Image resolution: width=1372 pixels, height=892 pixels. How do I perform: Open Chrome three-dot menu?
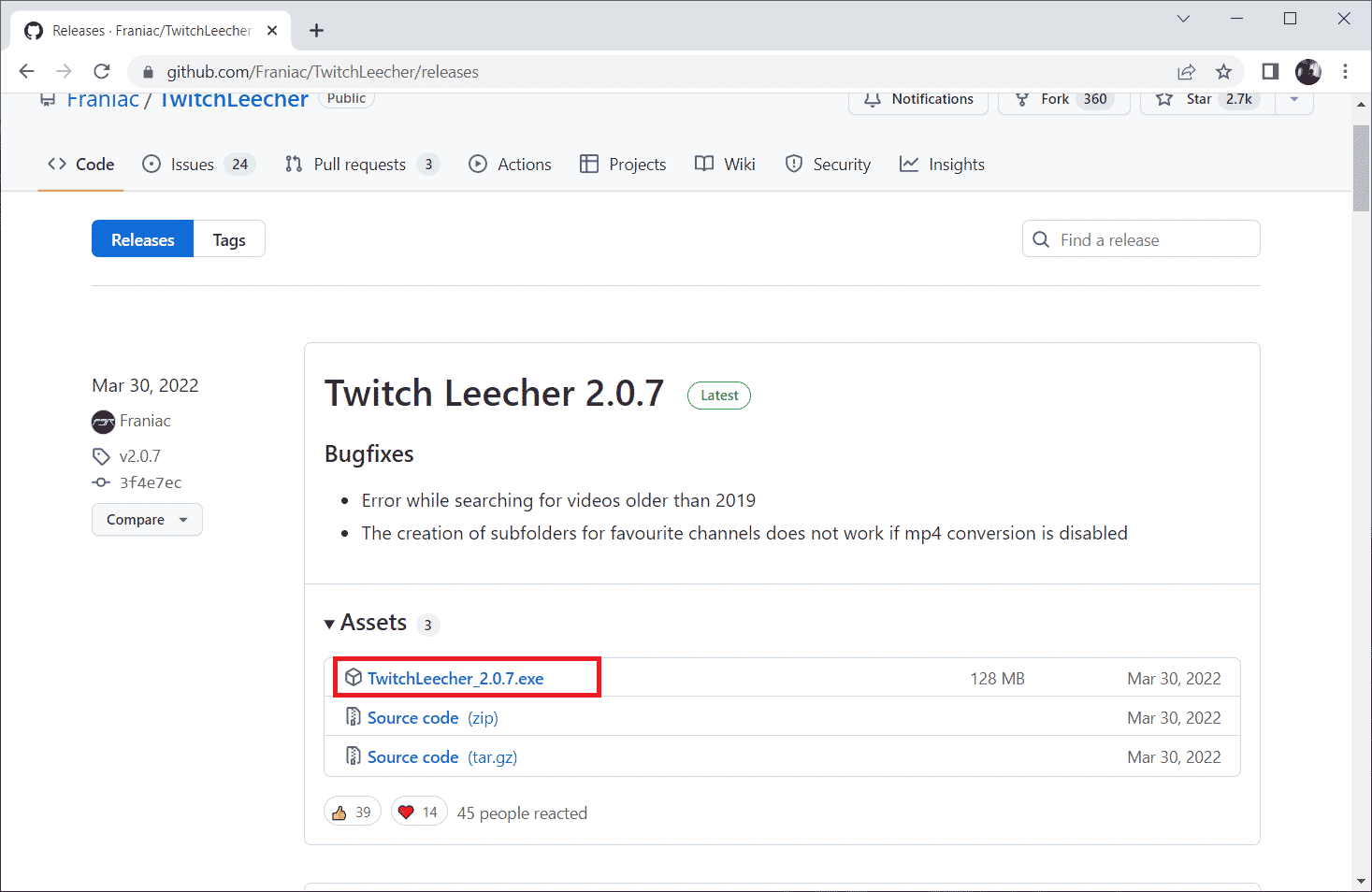point(1345,72)
